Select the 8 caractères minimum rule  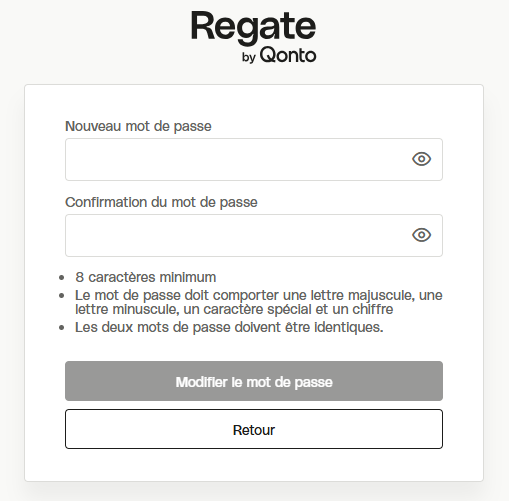(x=146, y=277)
